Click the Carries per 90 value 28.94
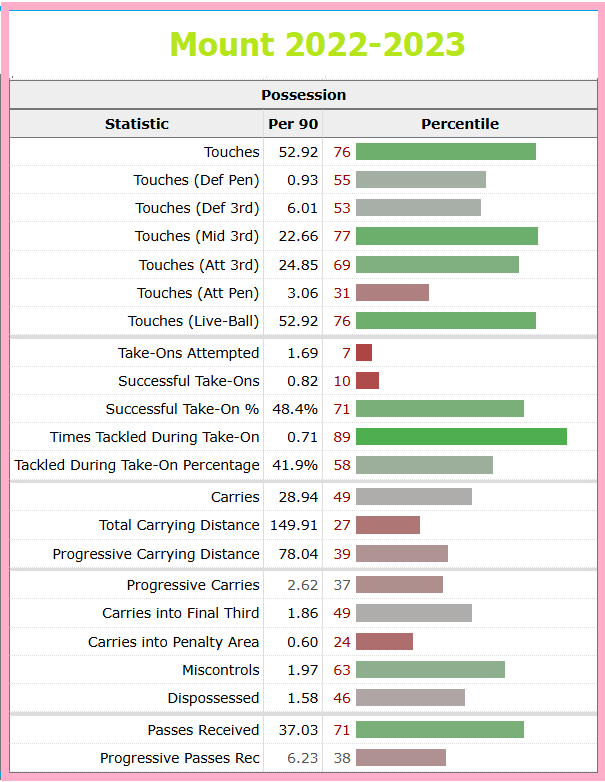The width and height of the screenshot is (605, 782). tap(298, 497)
